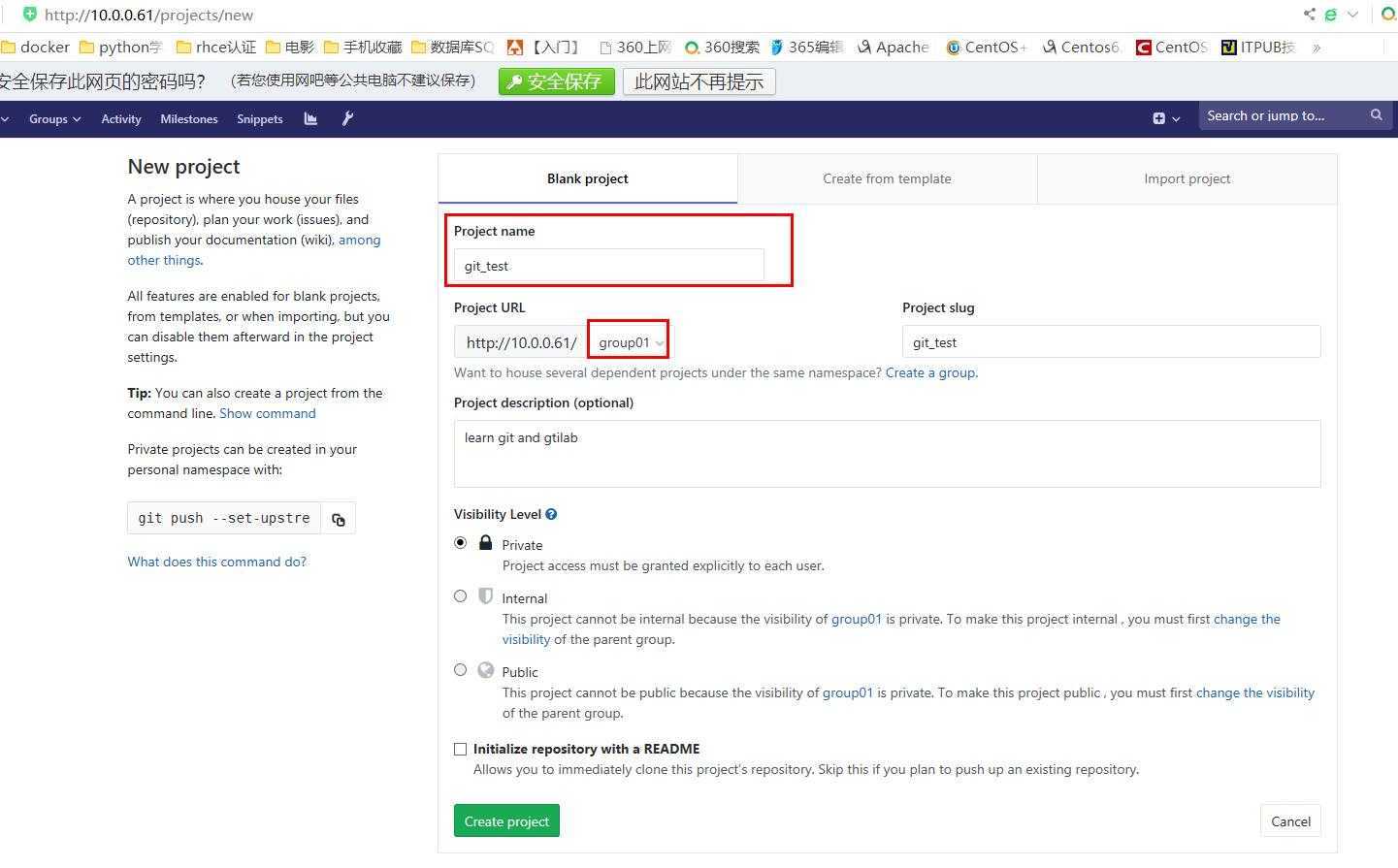Click the URL text in the address bar
The width and height of the screenshot is (1398, 868).
tap(149, 15)
